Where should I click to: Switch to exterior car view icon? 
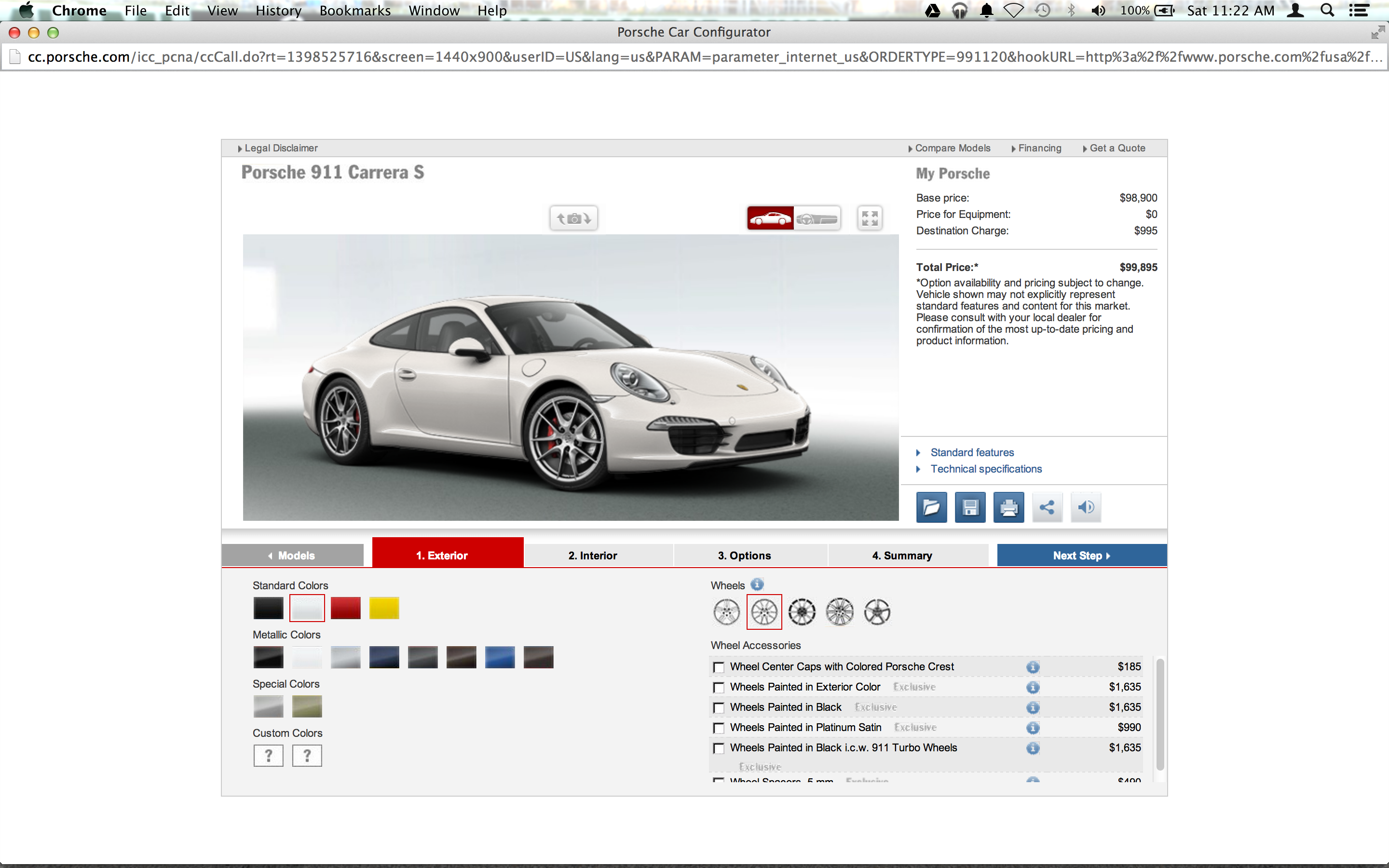coord(770,218)
